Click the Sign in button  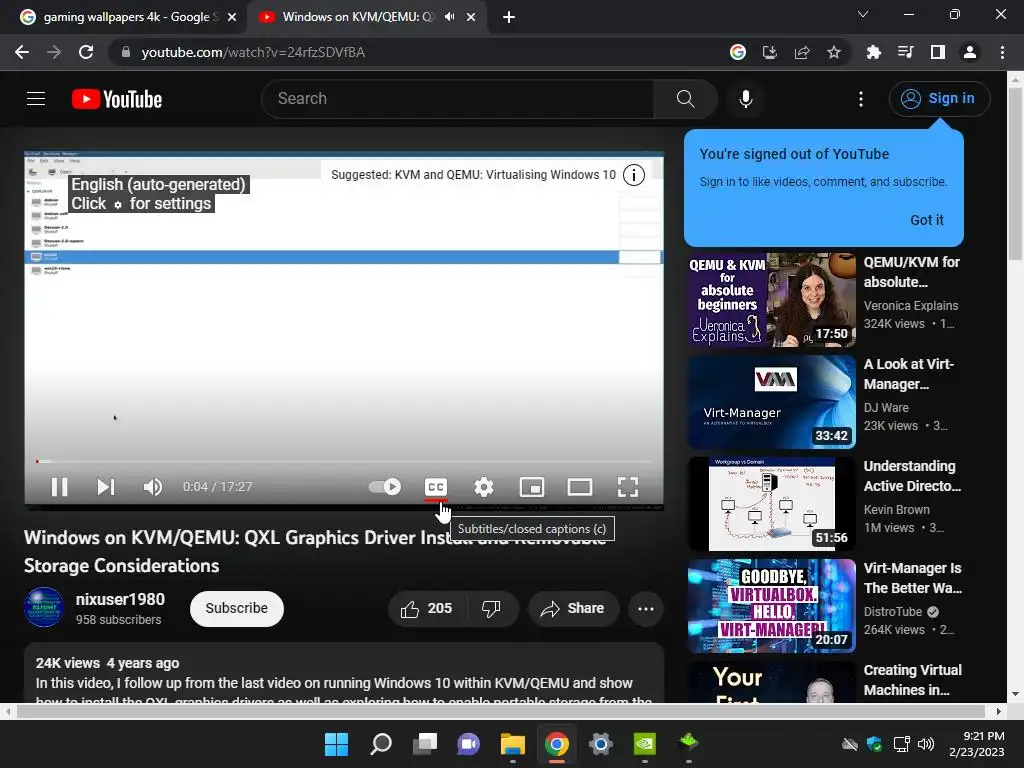939,99
